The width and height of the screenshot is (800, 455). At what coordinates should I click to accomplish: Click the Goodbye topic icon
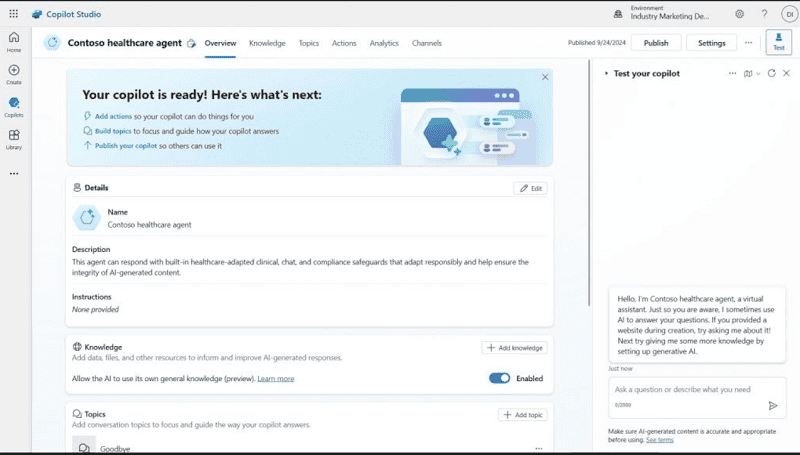click(x=84, y=445)
